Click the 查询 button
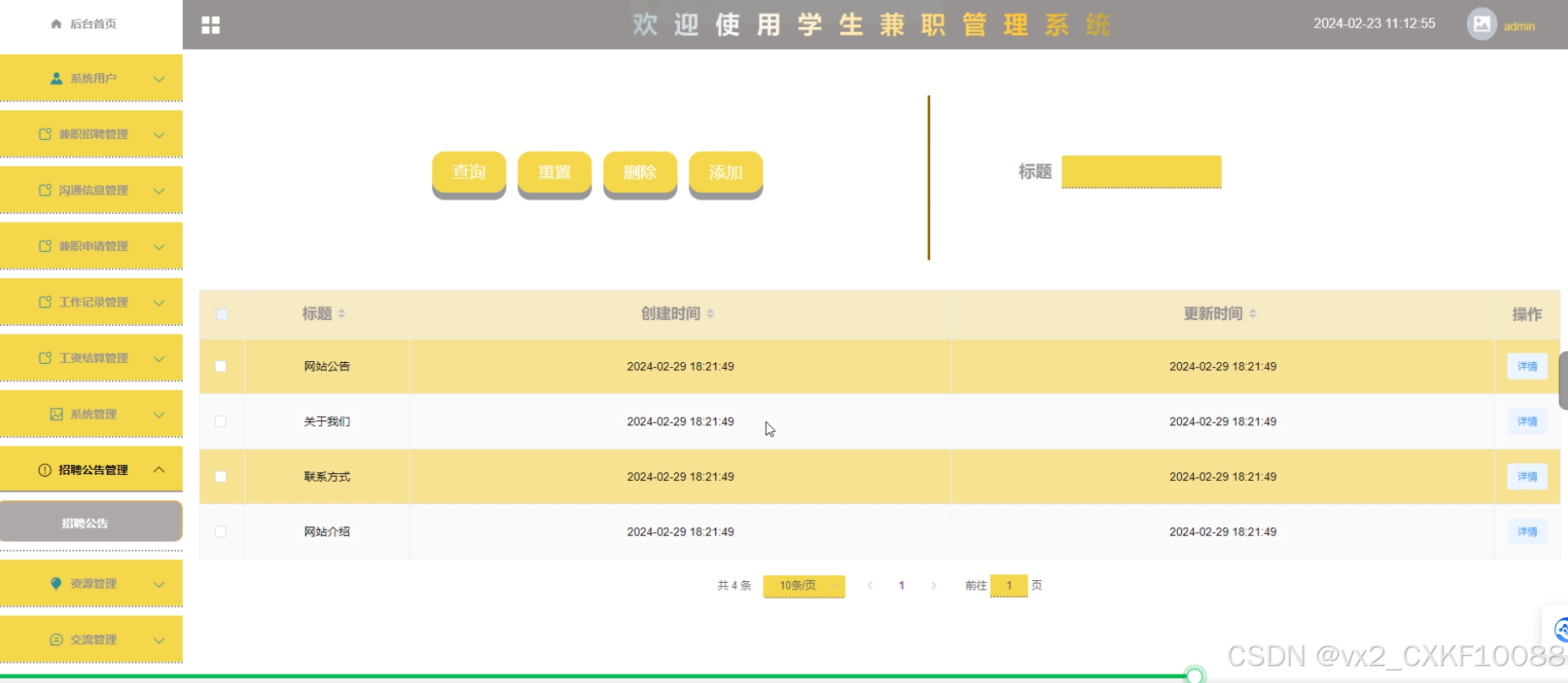1568x683 pixels. 469,173
